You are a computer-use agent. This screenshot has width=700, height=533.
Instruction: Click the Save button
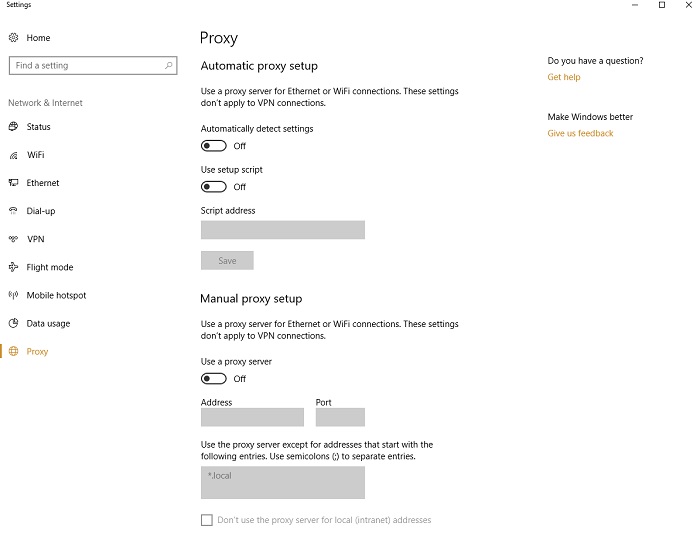(227, 260)
